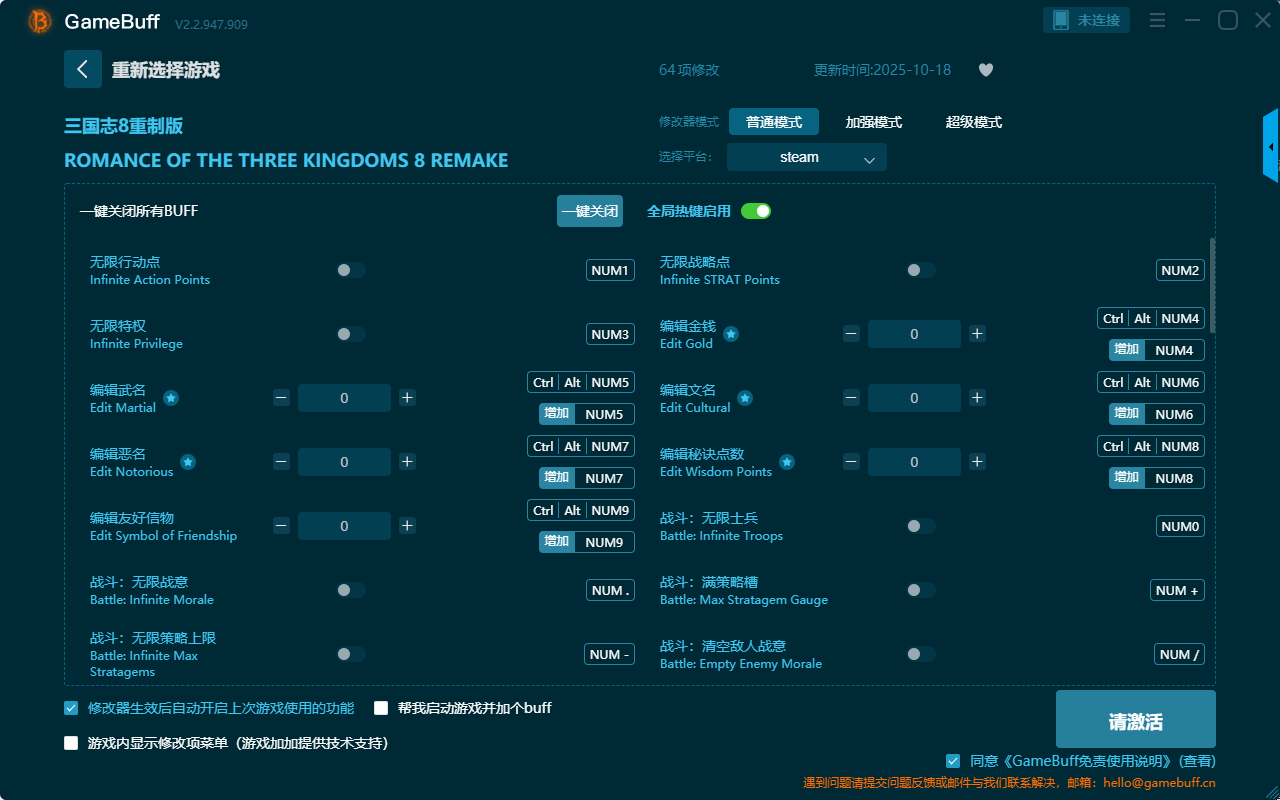Select 超级模式 mode tab
Viewport: 1280px width, 800px height.
click(973, 122)
